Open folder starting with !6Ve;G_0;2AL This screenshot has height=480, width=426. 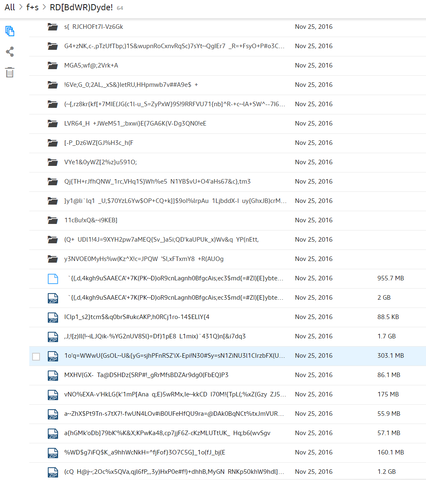pos(131,85)
